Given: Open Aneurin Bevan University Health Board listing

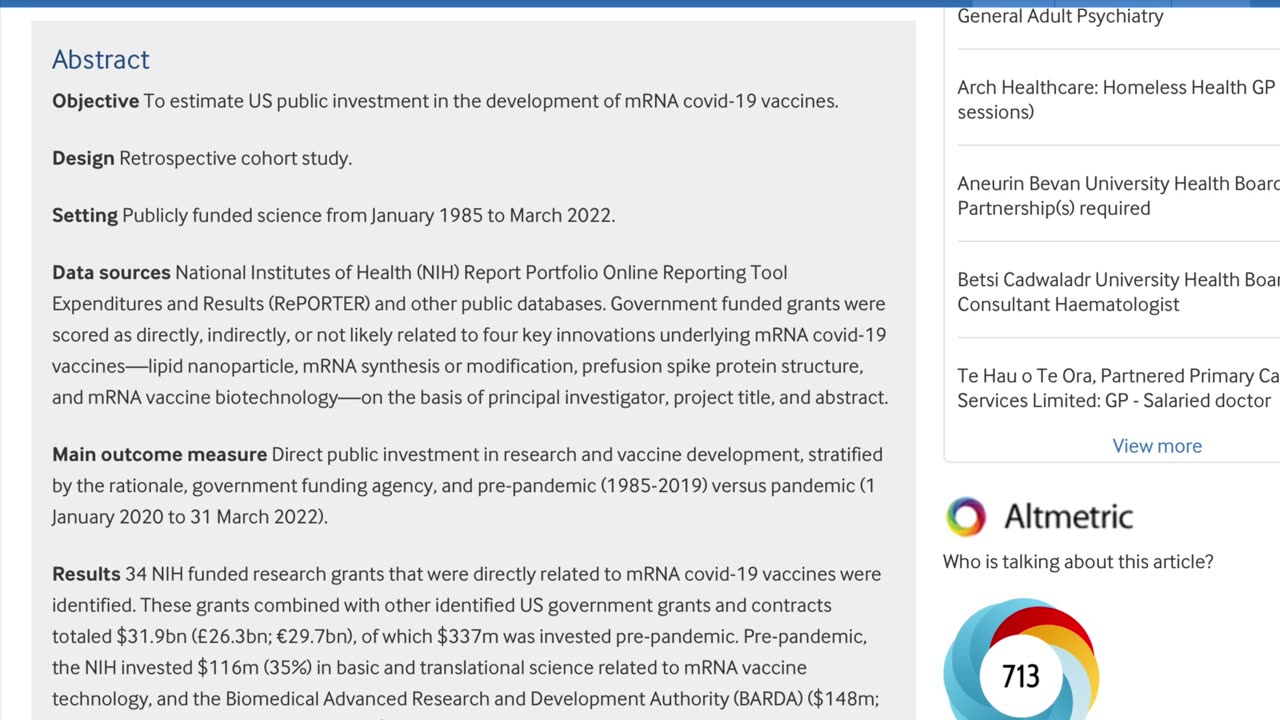Looking at the screenshot, I should [x=1118, y=196].
